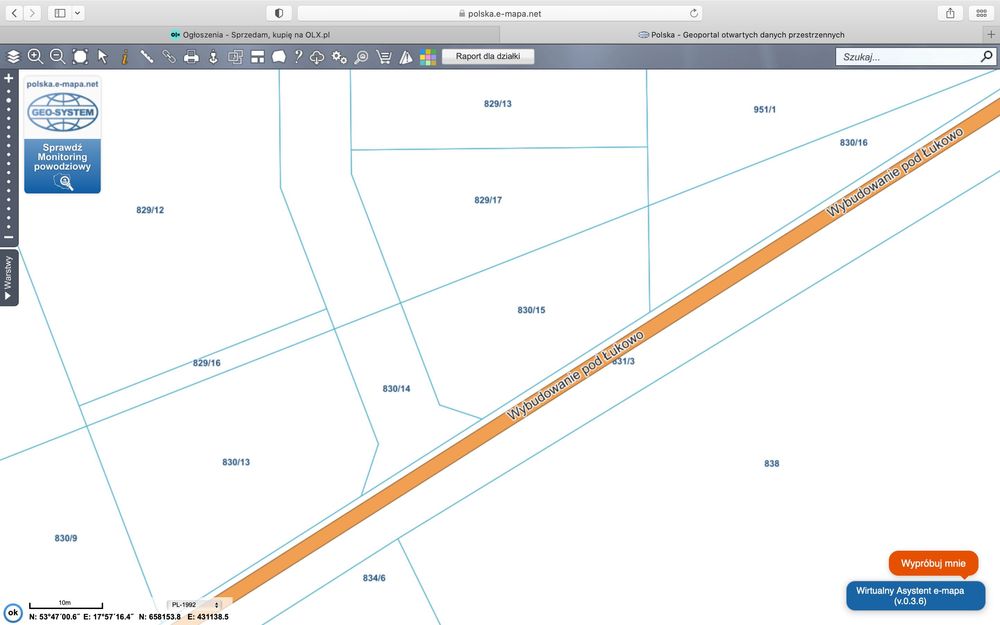This screenshot has width=1000, height=625.
Task: Toggle the Safari sidebar button
Action: coord(60,13)
